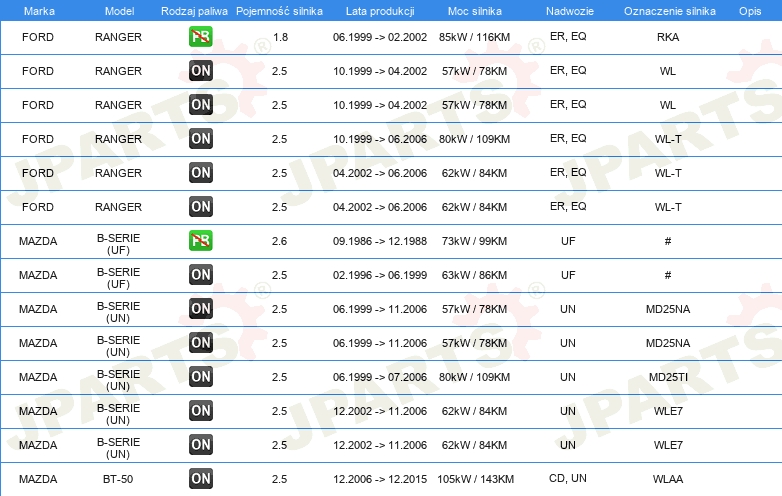Select the ER, EQ cell in the RKA row
The width and height of the screenshot is (782, 496).
pyautogui.click(x=568, y=36)
